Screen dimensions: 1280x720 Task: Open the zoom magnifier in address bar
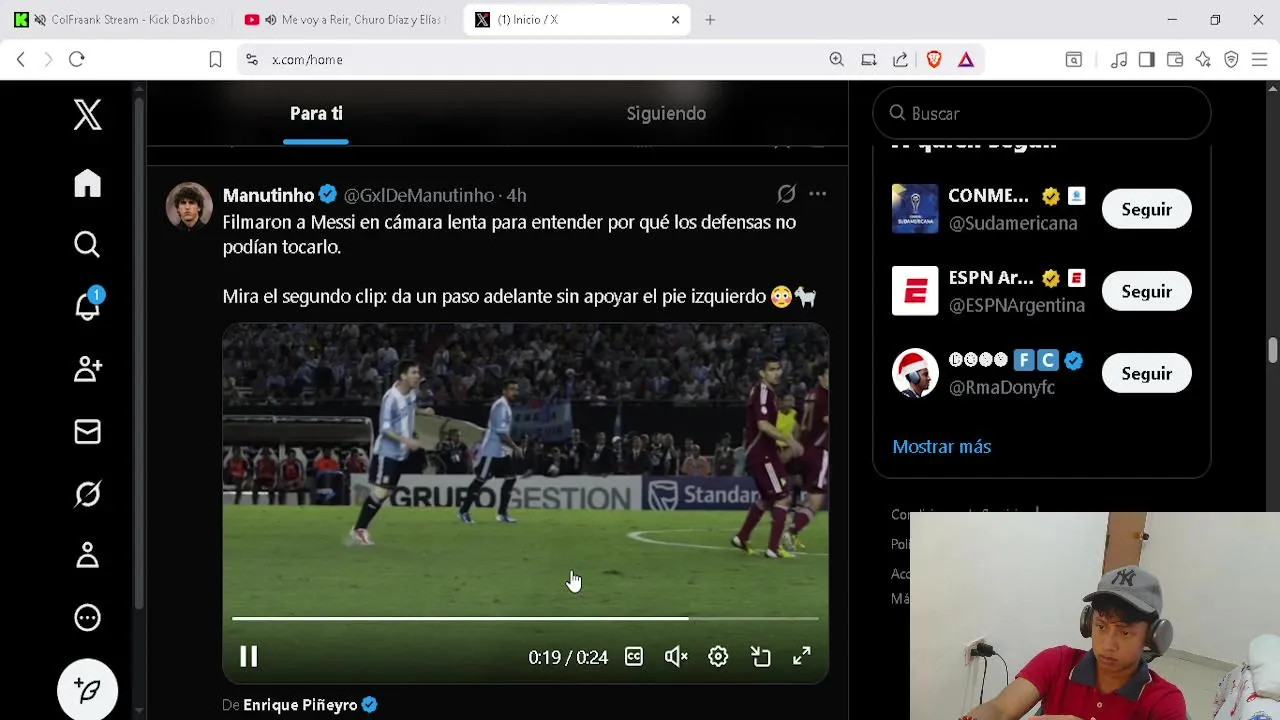[837, 59]
